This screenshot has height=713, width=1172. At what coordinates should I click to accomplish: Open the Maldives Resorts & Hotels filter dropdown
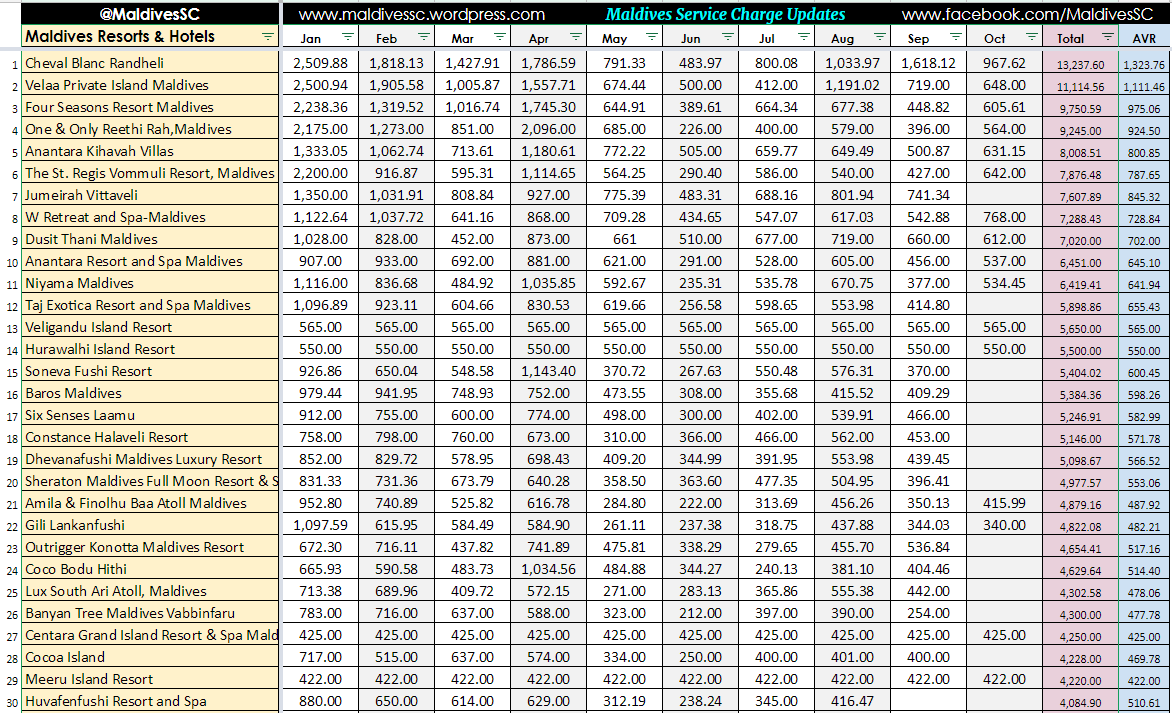pos(268,37)
